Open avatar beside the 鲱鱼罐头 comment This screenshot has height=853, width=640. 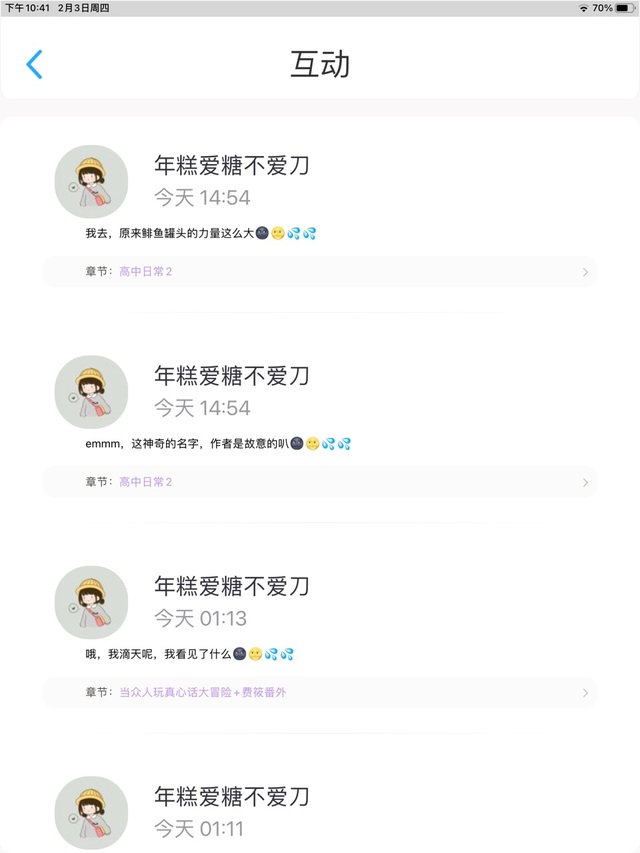[91, 182]
